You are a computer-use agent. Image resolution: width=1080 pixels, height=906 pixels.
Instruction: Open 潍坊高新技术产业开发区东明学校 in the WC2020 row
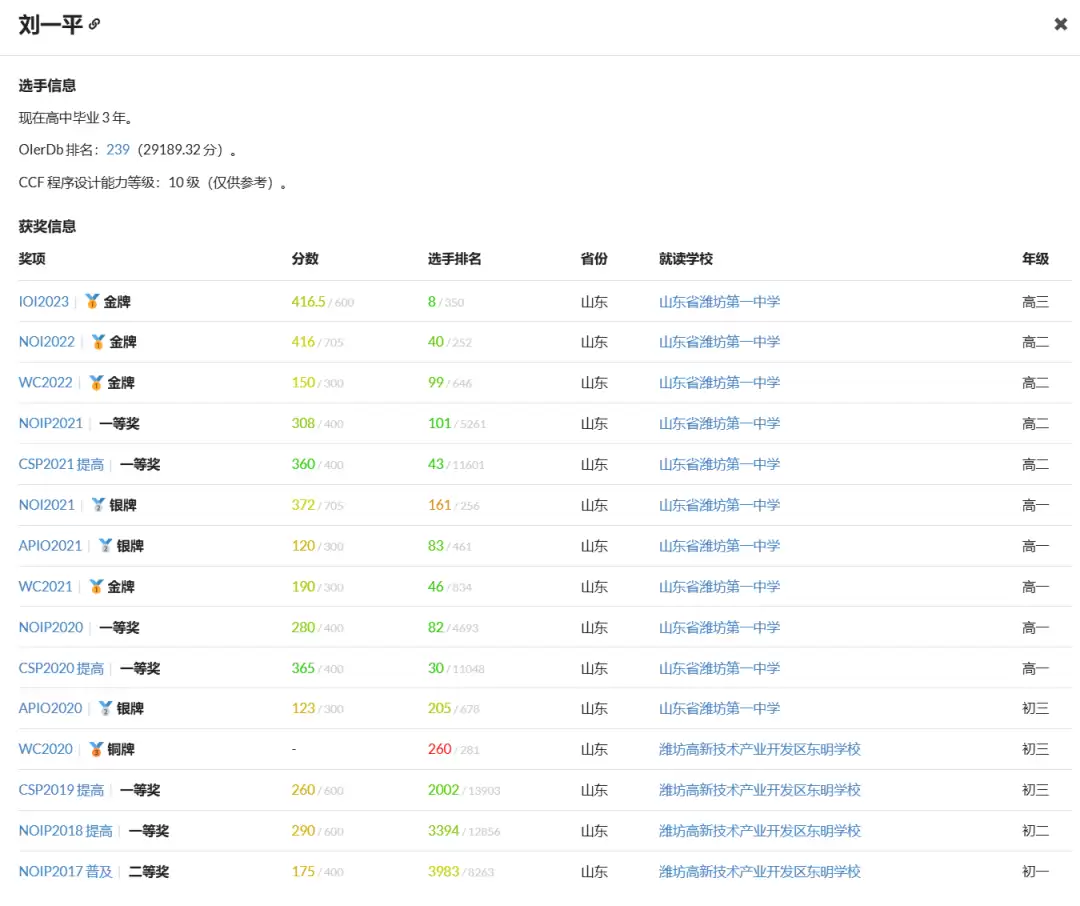[760, 748]
